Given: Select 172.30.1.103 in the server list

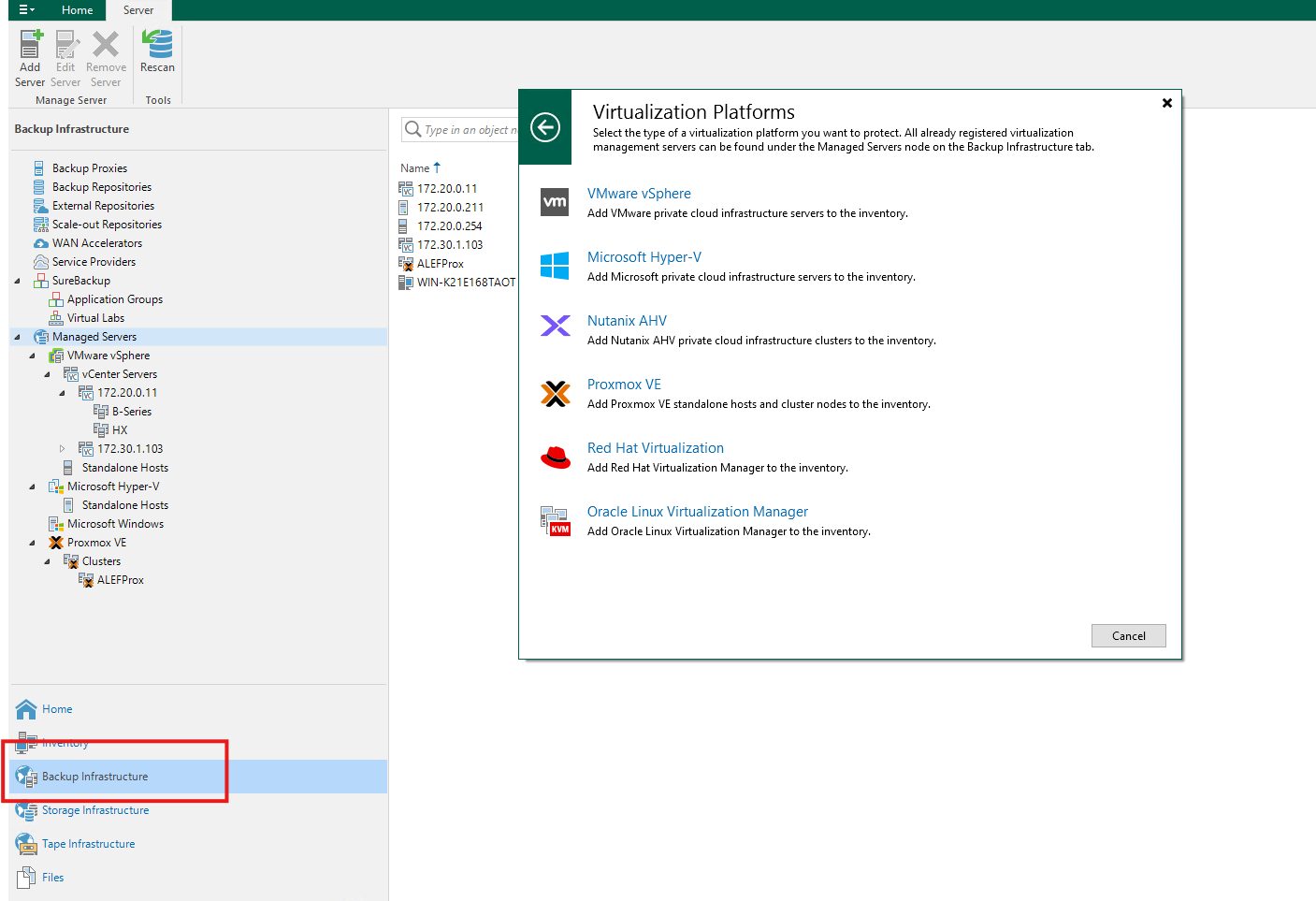Looking at the screenshot, I should 450,245.
